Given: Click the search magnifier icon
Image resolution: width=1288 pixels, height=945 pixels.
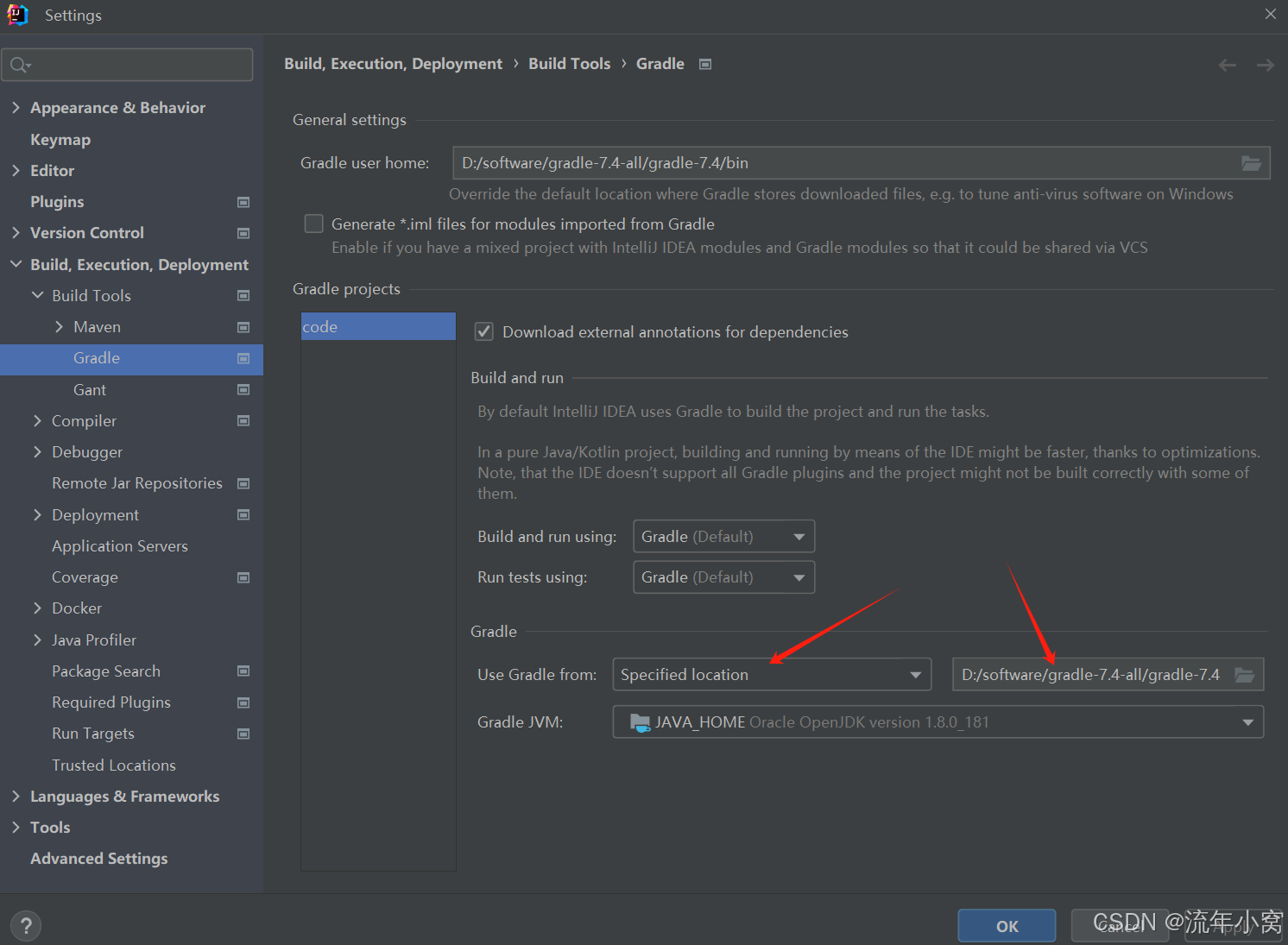Looking at the screenshot, I should tap(19, 64).
